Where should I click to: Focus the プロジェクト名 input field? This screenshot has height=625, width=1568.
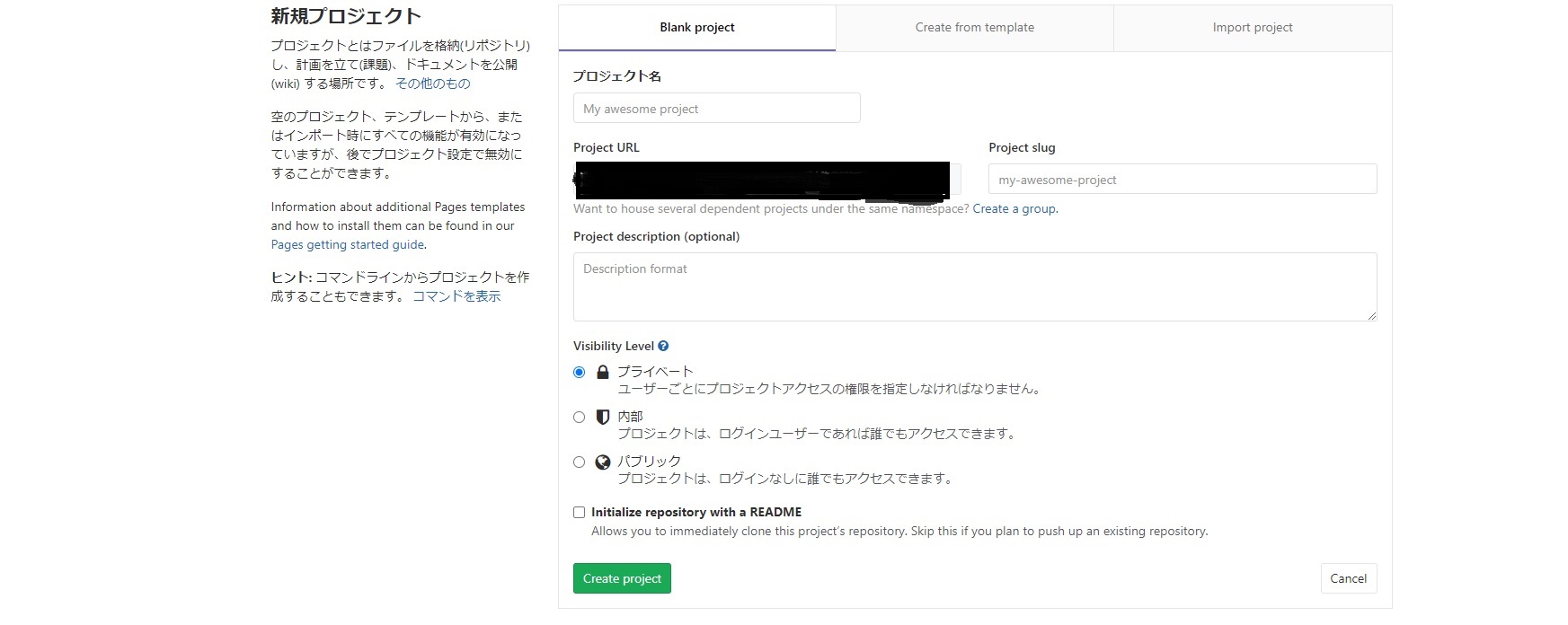716,109
